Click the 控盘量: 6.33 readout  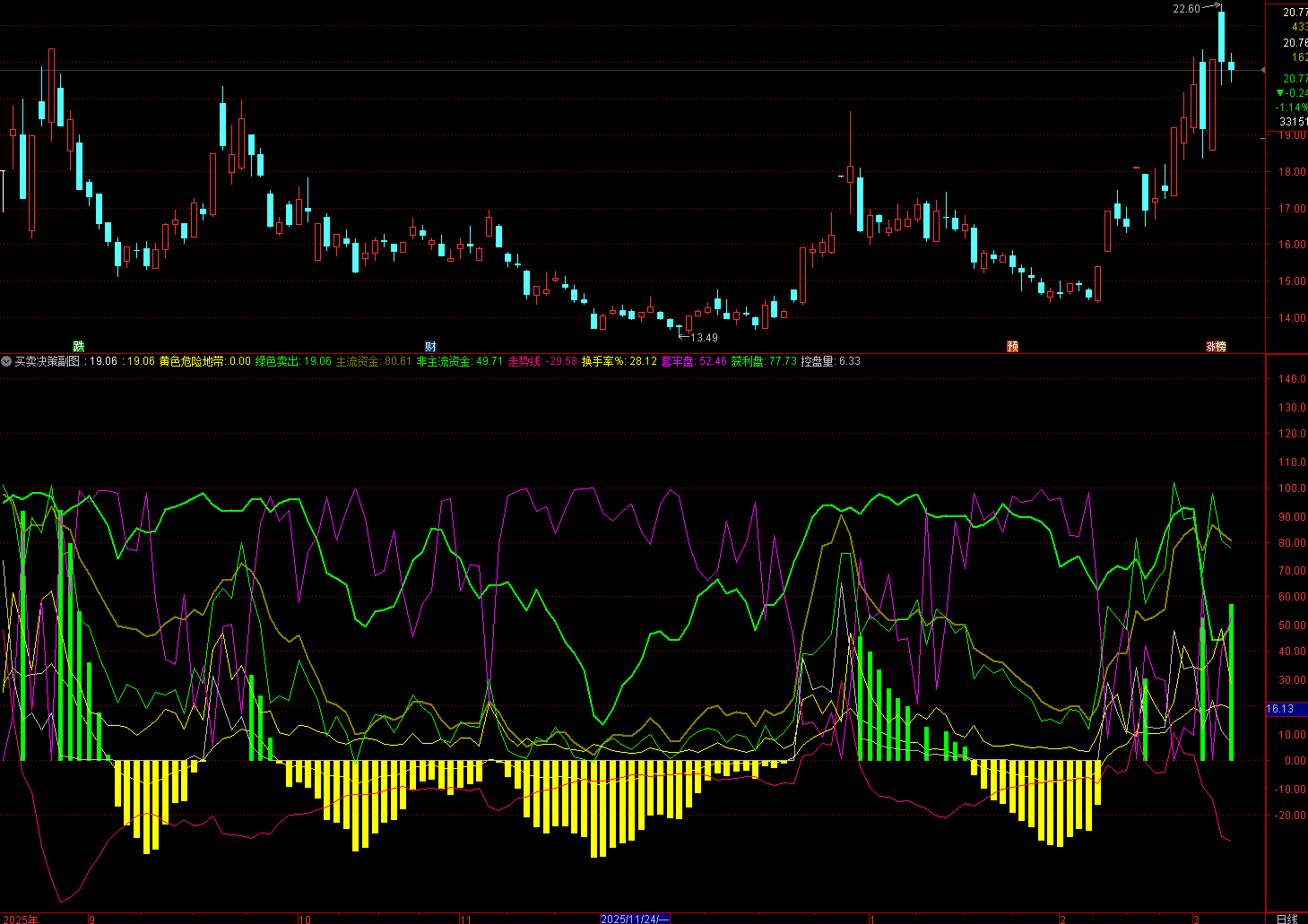(830, 361)
